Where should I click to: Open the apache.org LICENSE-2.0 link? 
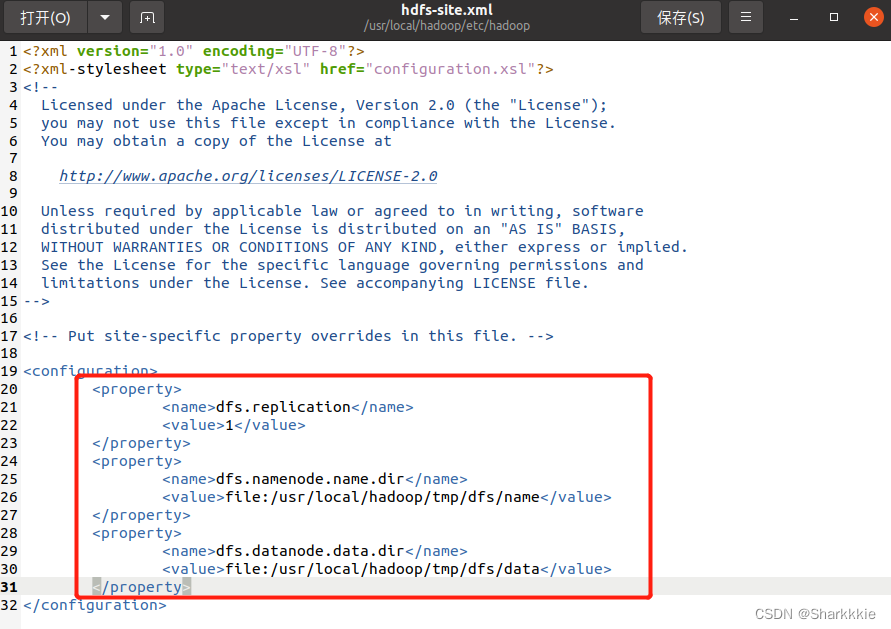(248, 176)
